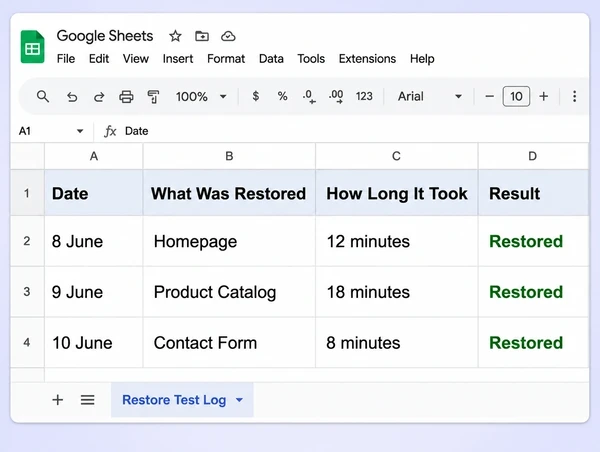Click the select-all corner box
Image resolution: width=600 pixels, height=452 pixels.
pyautogui.click(x=27, y=156)
